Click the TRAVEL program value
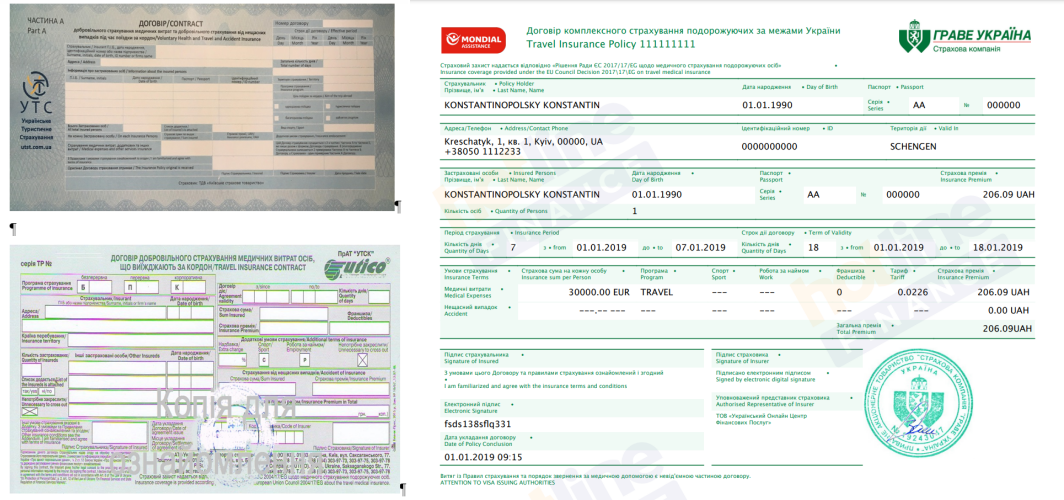Viewport: 1064px width, 500px height. click(x=656, y=292)
